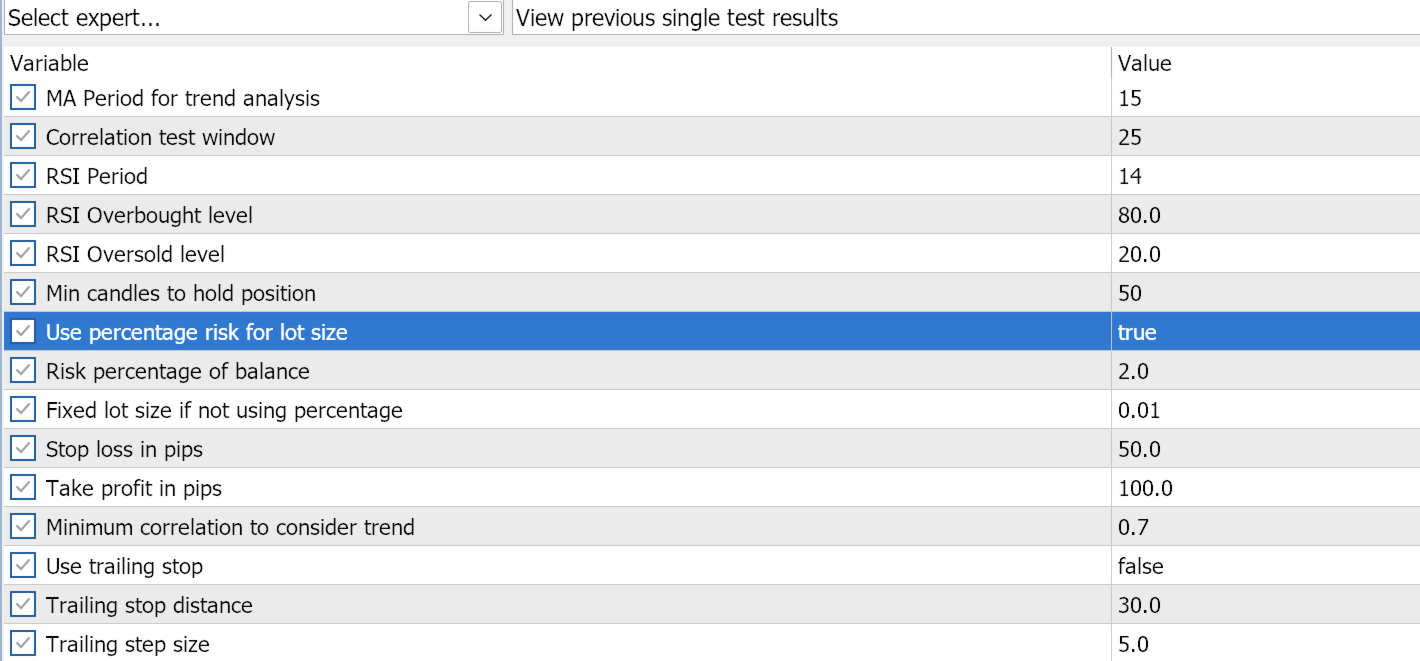The width and height of the screenshot is (1420, 661).
Task: Uncheck the Min candles to hold position box
Action: click(x=23, y=293)
